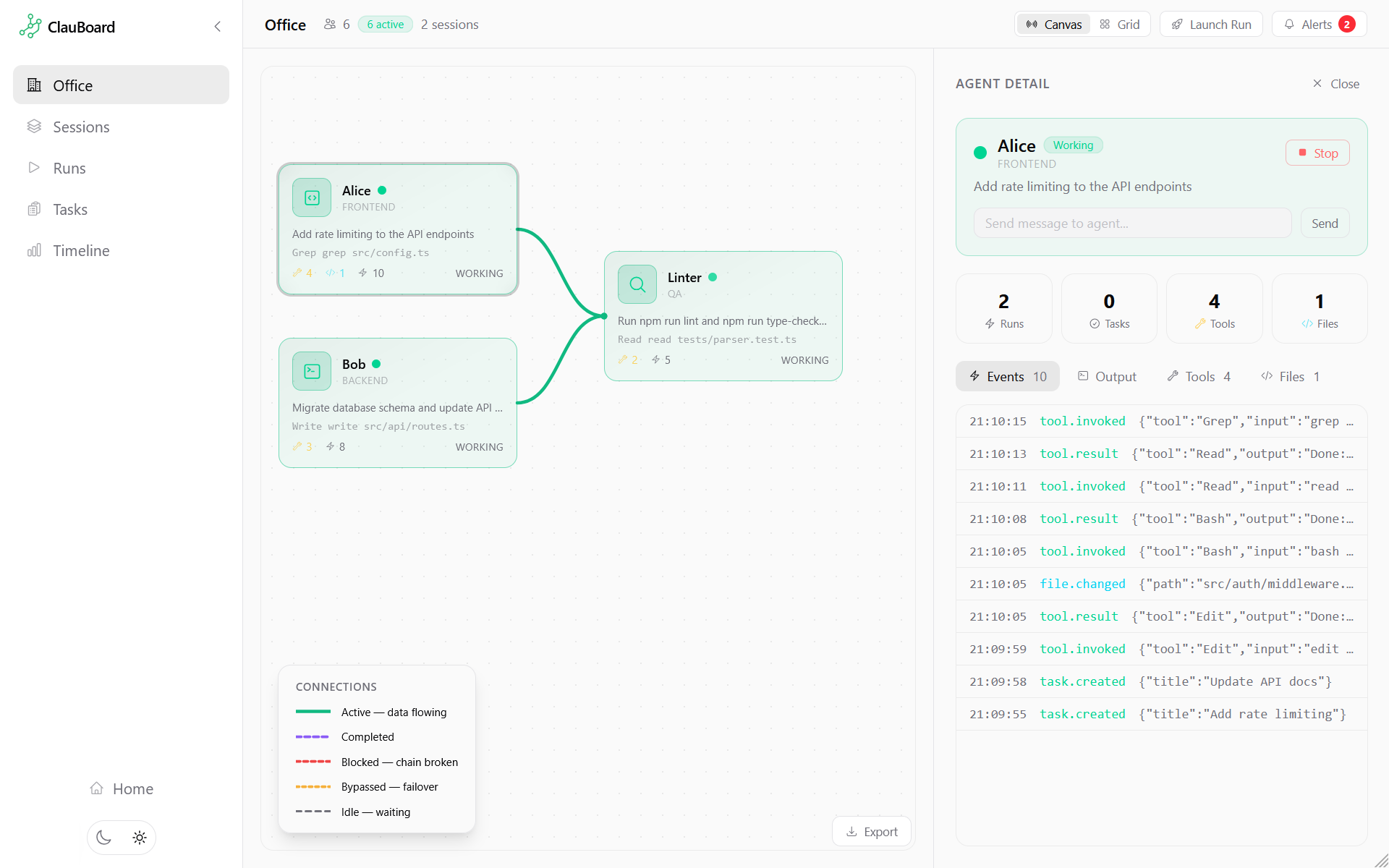
Task: Click Bob's backend terminal icon
Action: [311, 370]
